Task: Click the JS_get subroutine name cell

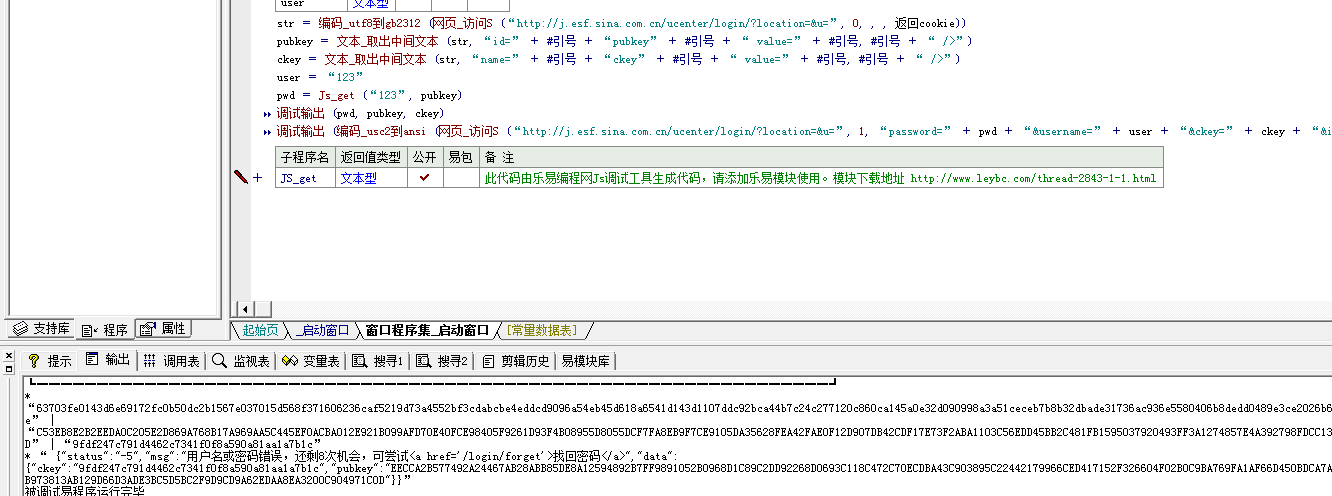Action: pos(304,178)
